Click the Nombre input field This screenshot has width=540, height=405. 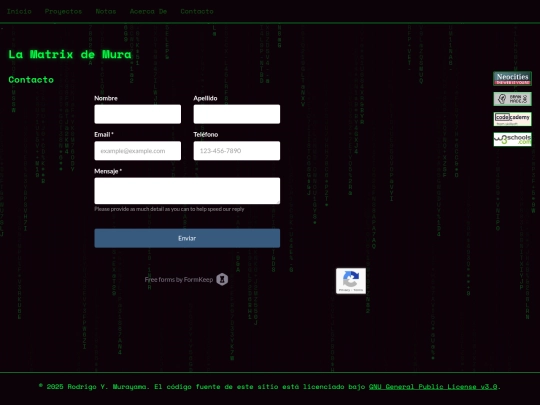[137, 114]
